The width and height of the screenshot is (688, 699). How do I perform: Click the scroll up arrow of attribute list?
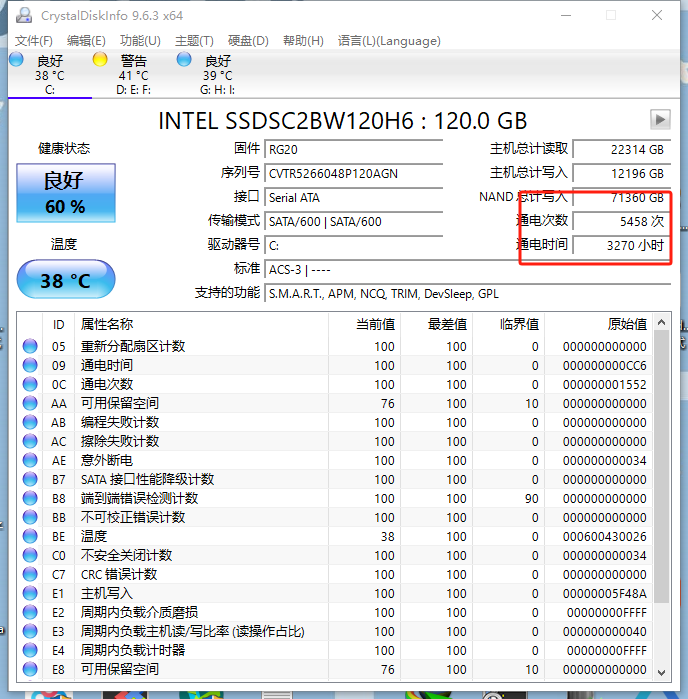[x=662, y=322]
